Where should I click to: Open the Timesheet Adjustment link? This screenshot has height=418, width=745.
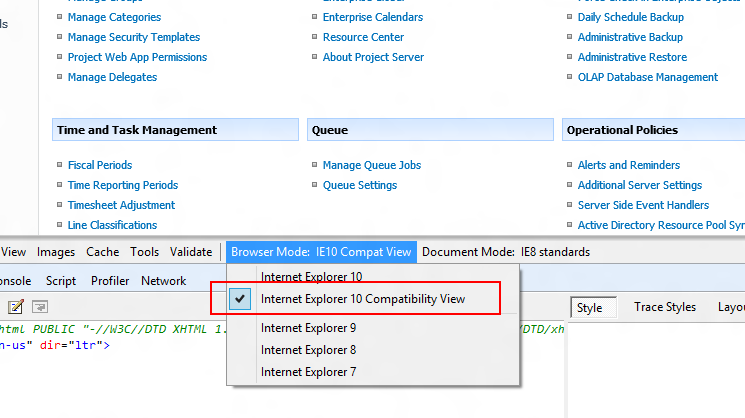121,205
